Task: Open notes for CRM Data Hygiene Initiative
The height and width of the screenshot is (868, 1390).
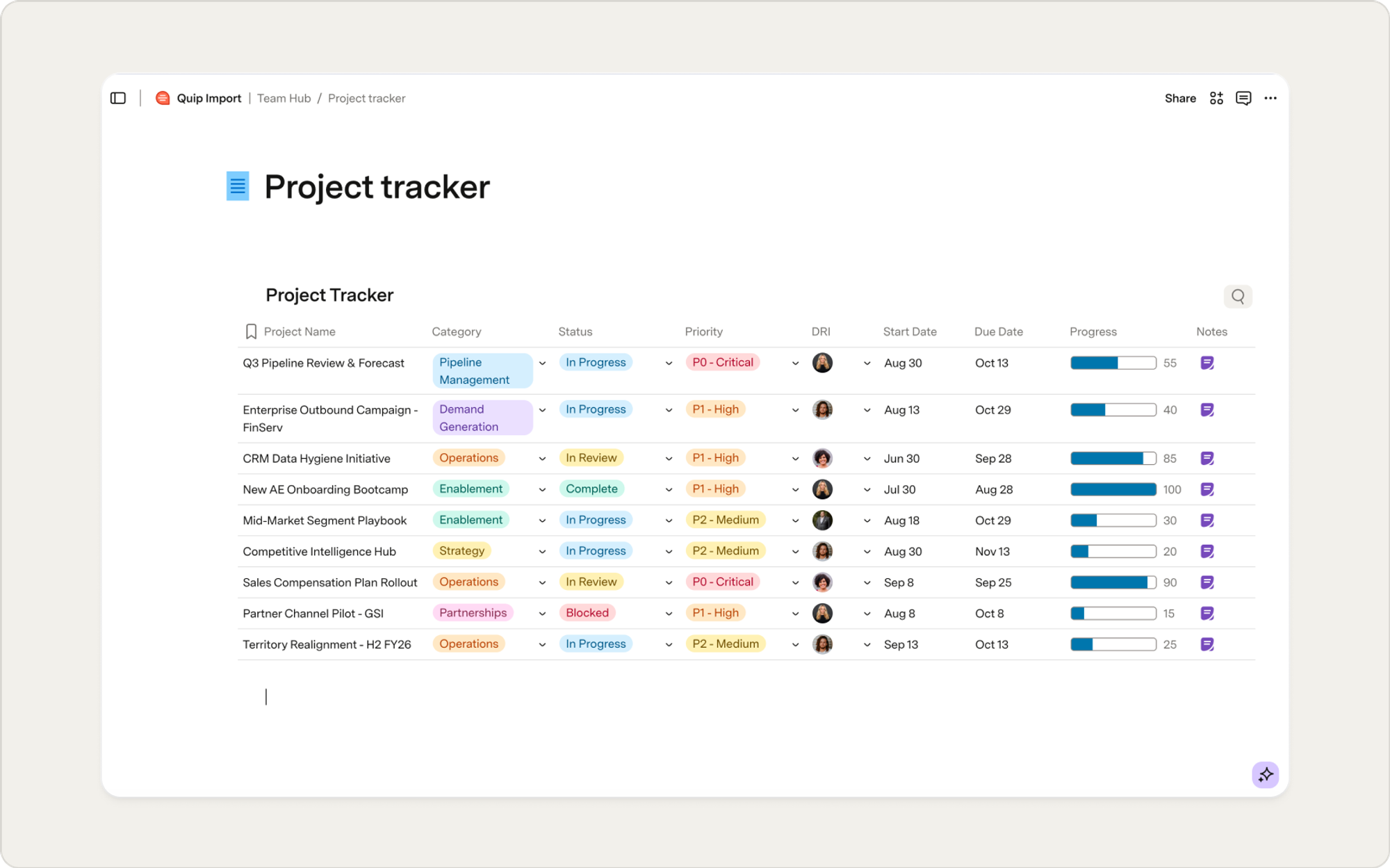Action: click(x=1207, y=458)
